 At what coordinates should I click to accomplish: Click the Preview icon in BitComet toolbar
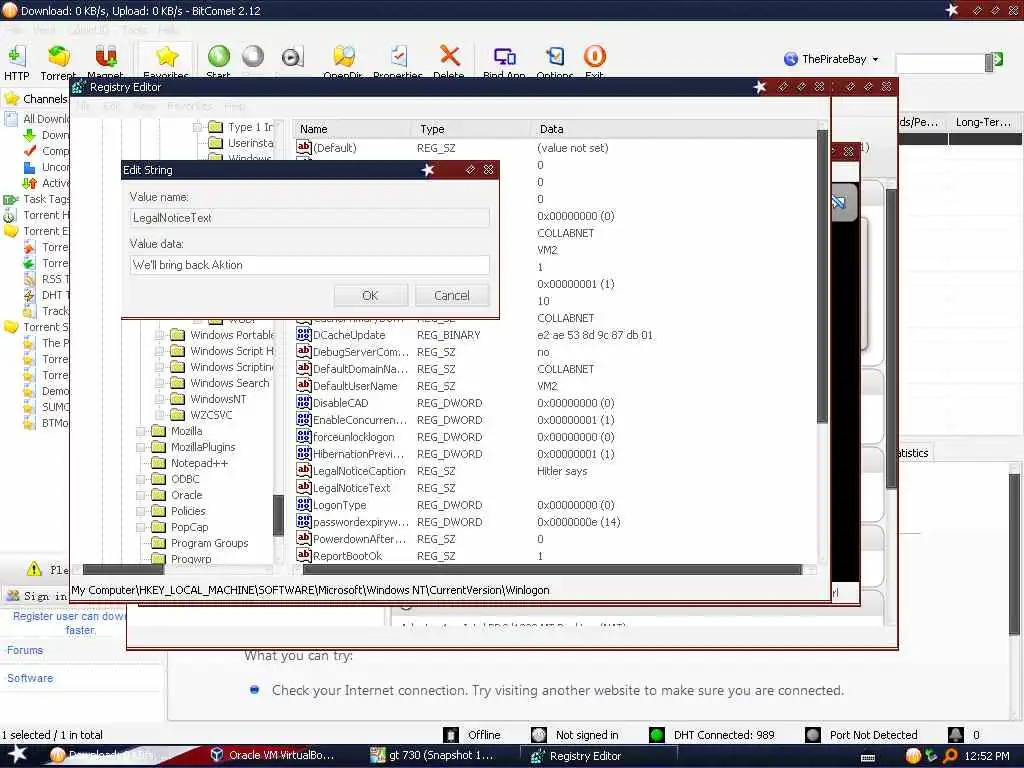pyautogui.click(x=292, y=57)
